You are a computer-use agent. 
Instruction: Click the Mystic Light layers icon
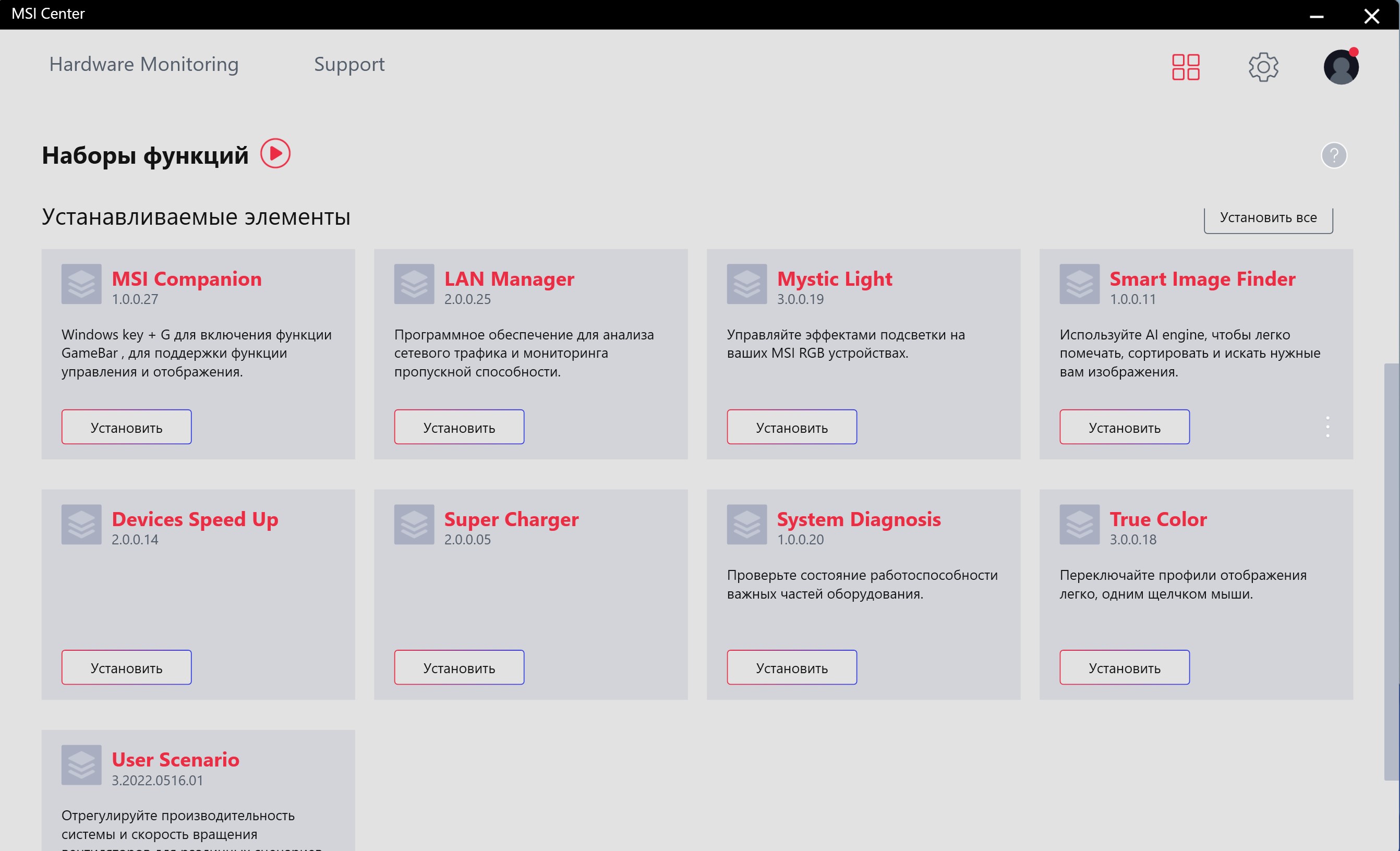click(746, 284)
